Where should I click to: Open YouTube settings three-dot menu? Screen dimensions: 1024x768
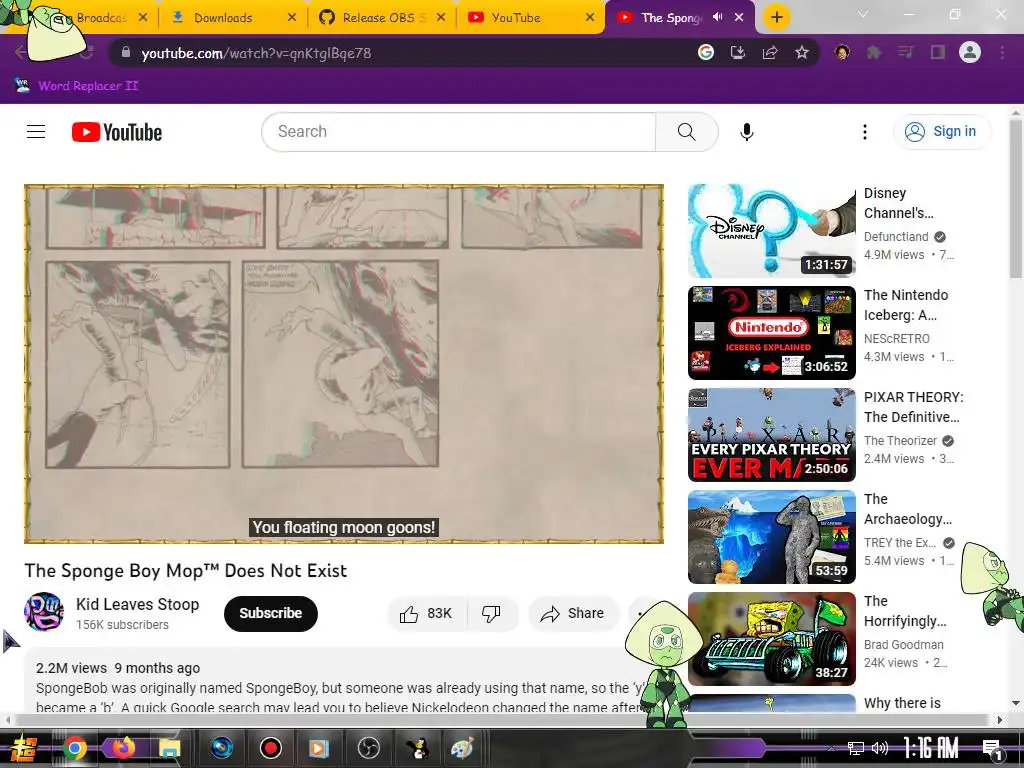[x=865, y=132]
